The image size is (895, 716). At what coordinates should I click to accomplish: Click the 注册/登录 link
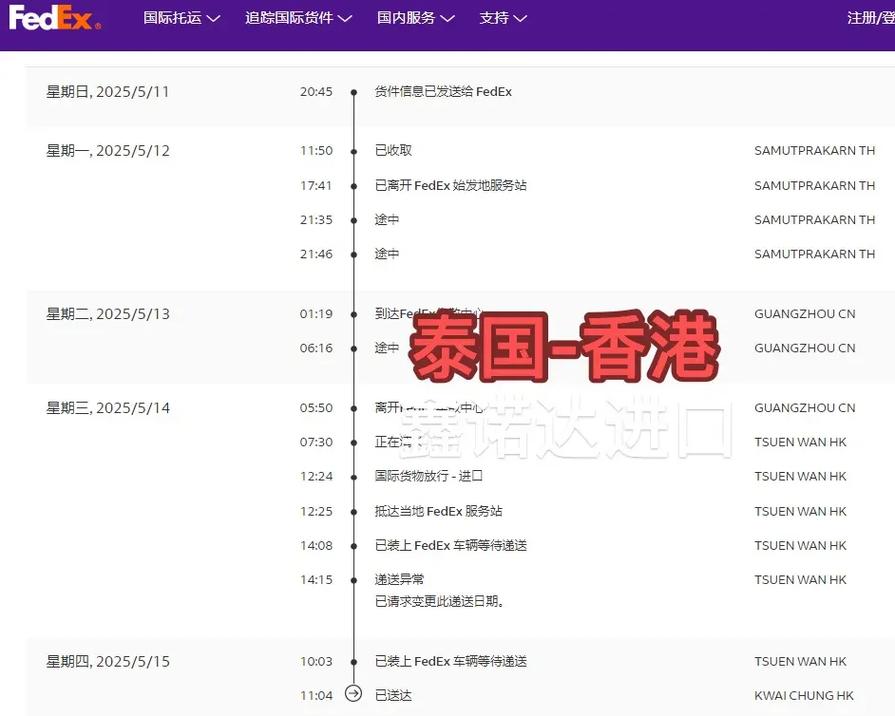(871, 18)
